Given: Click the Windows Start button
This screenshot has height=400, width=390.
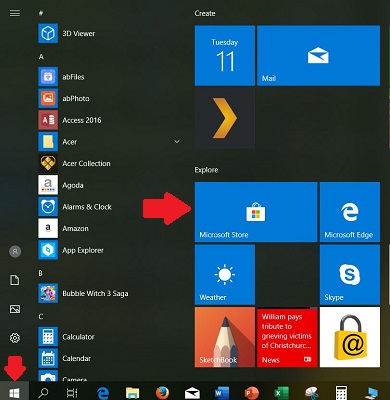Looking at the screenshot, I should [14, 392].
